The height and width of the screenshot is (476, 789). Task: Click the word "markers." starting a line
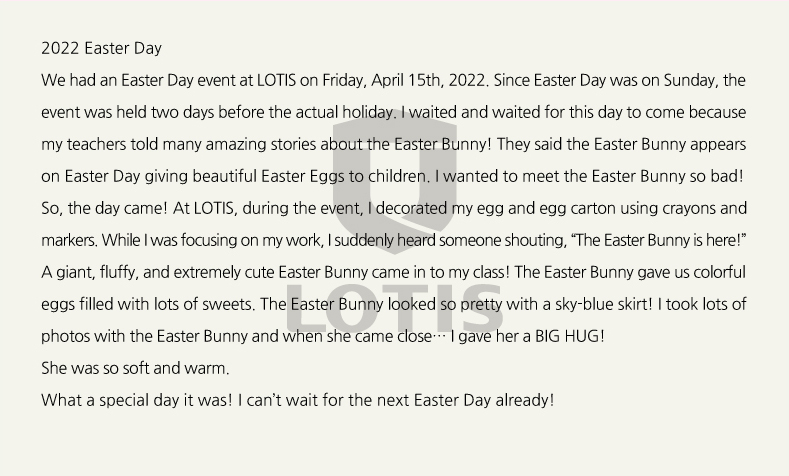point(69,241)
